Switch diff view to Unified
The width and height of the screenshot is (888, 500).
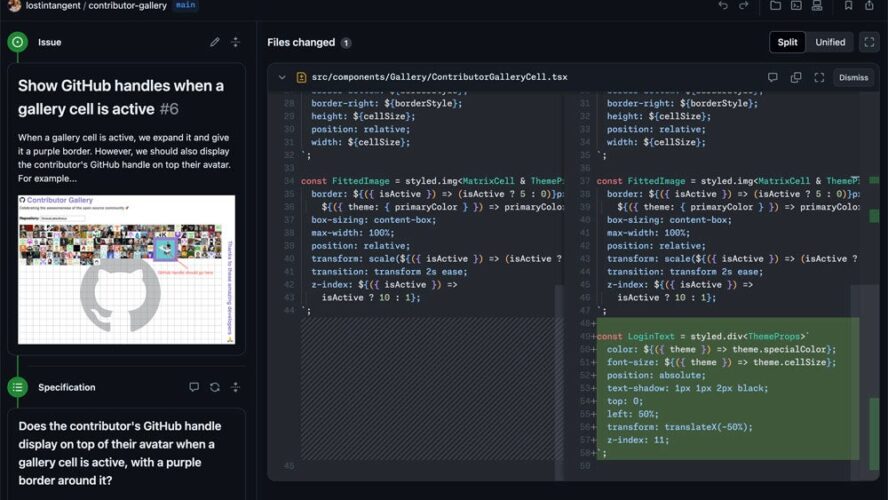(830, 42)
